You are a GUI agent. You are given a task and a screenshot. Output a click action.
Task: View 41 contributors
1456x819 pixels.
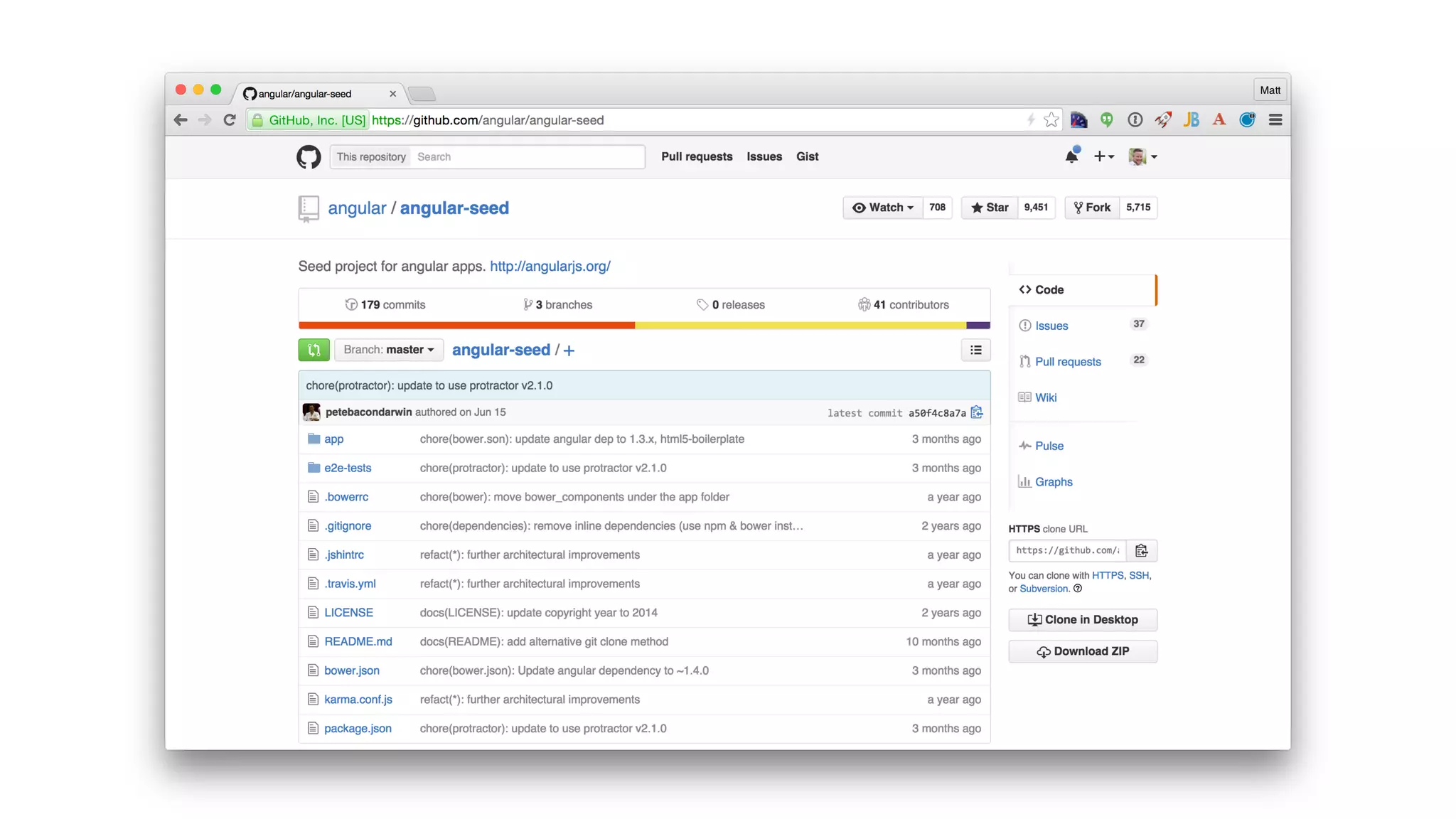coord(903,305)
